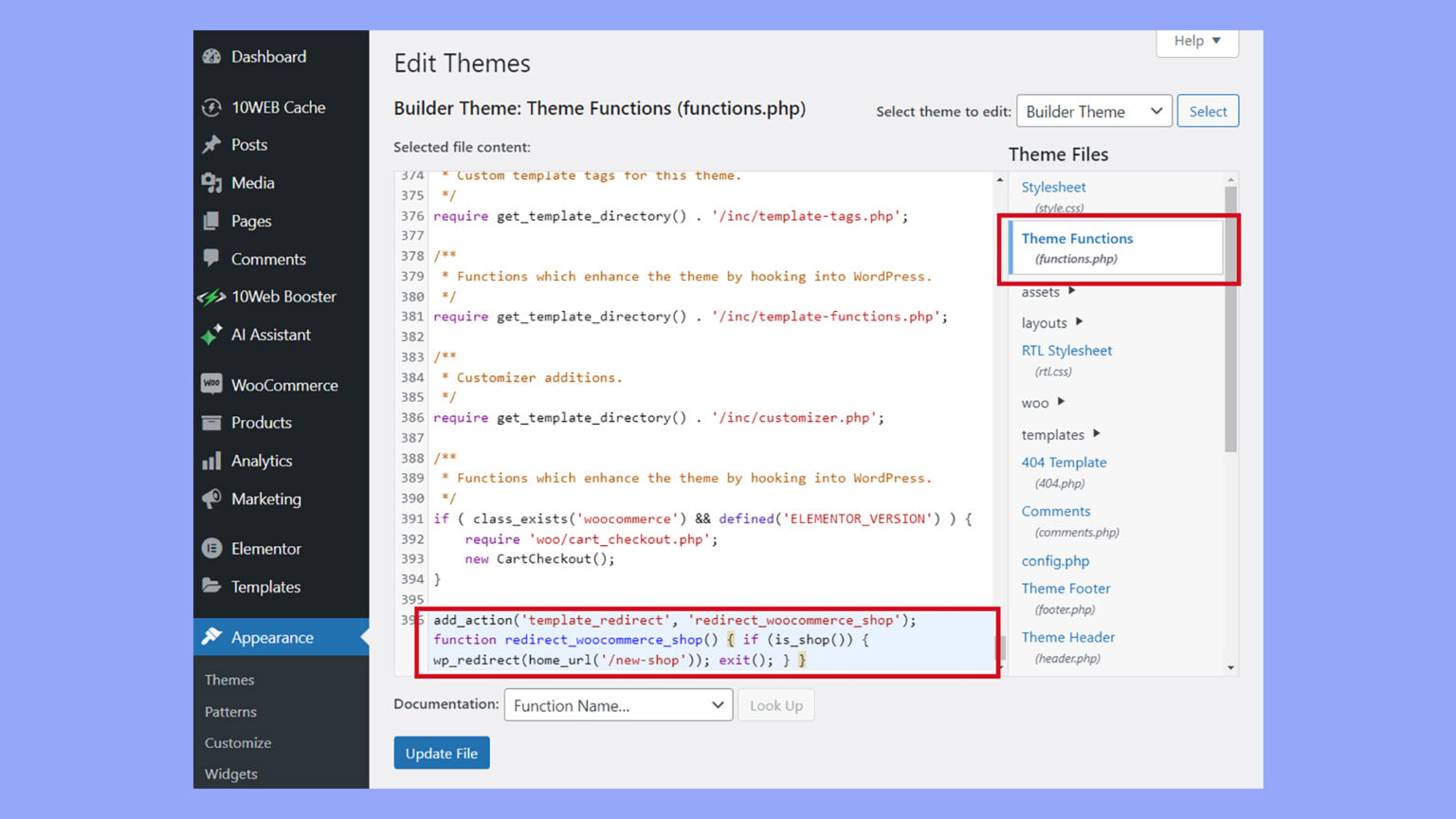The height and width of the screenshot is (819, 1456).
Task: Click the Posts pushpin icon
Action: 210,144
